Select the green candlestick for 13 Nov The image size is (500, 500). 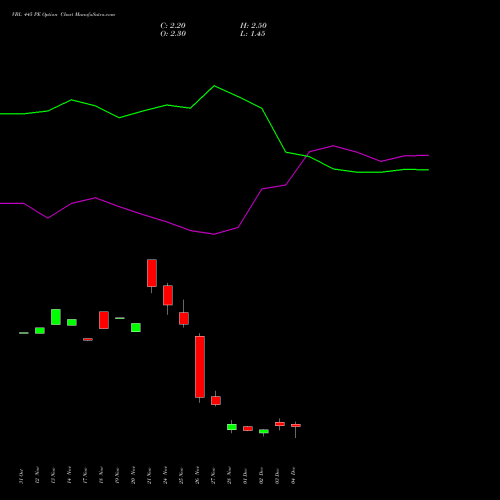point(56,317)
